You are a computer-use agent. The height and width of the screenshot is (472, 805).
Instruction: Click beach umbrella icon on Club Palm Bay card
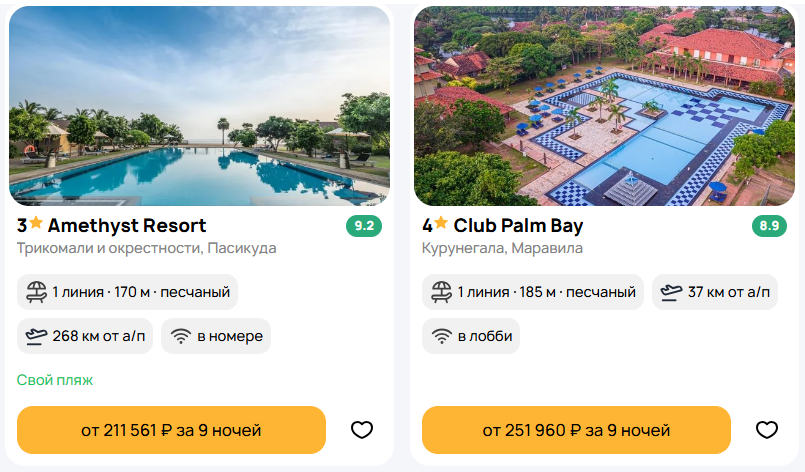442,292
